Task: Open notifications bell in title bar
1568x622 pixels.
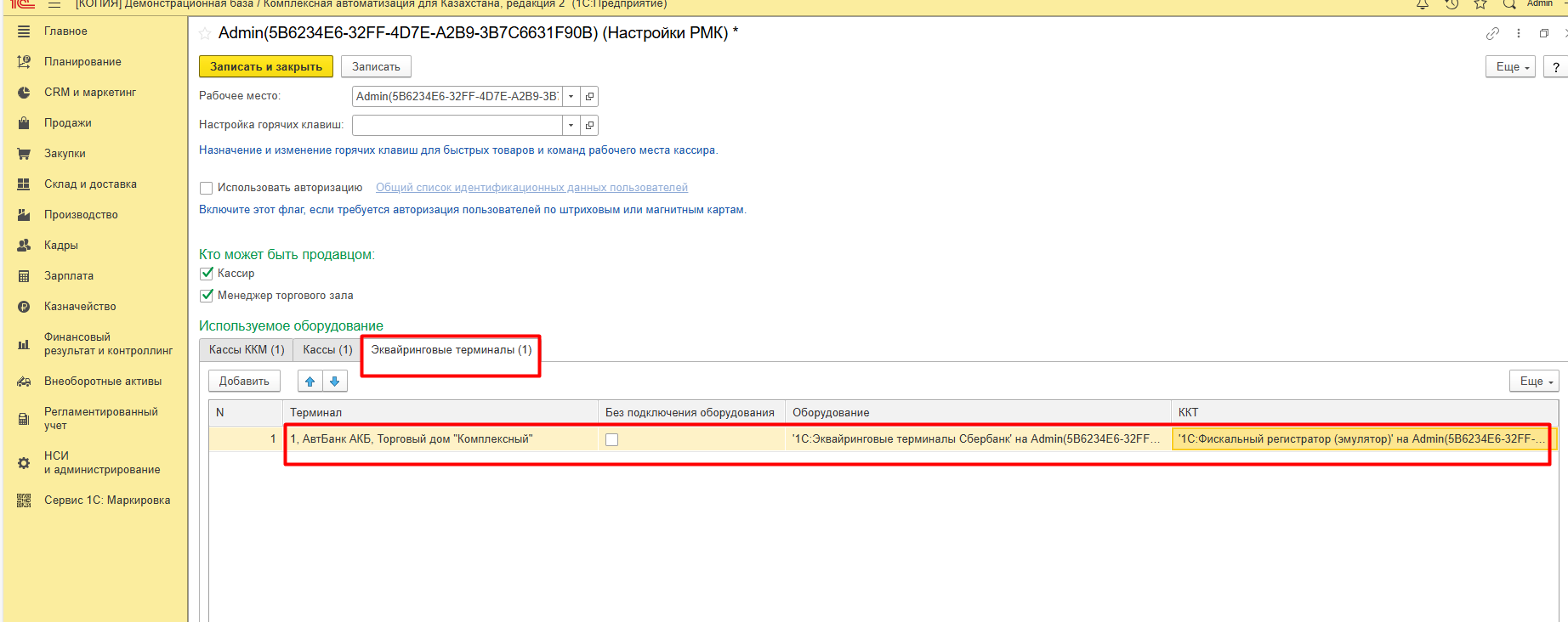Action: (x=1422, y=4)
